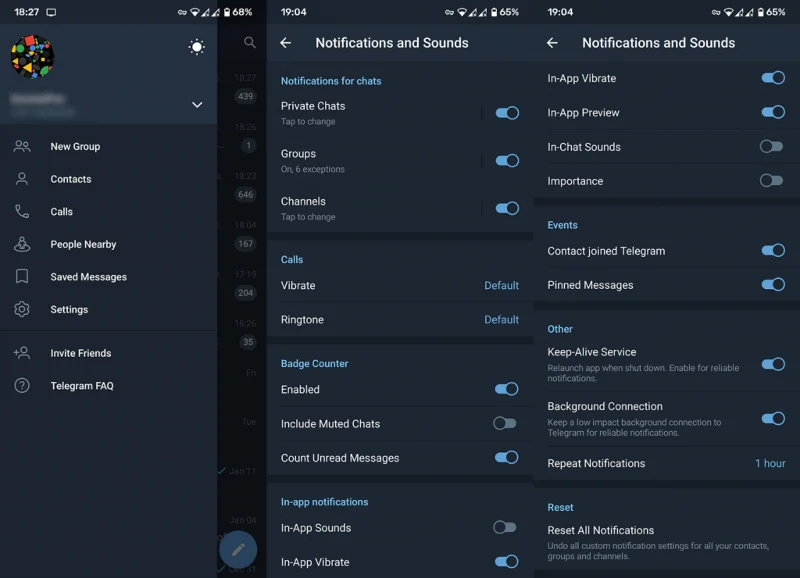This screenshot has width=800, height=578.
Task: Toggle In-App Vibrate in right screen
Action: [x=773, y=78]
